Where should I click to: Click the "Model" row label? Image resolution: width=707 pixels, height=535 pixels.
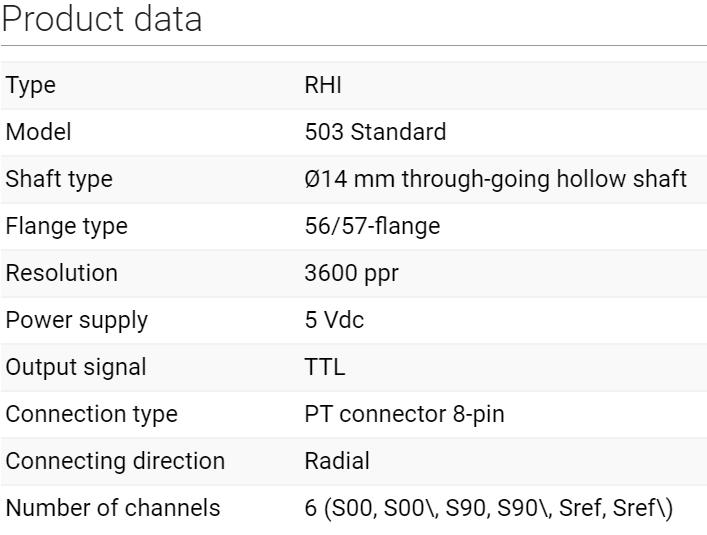pos(39,132)
